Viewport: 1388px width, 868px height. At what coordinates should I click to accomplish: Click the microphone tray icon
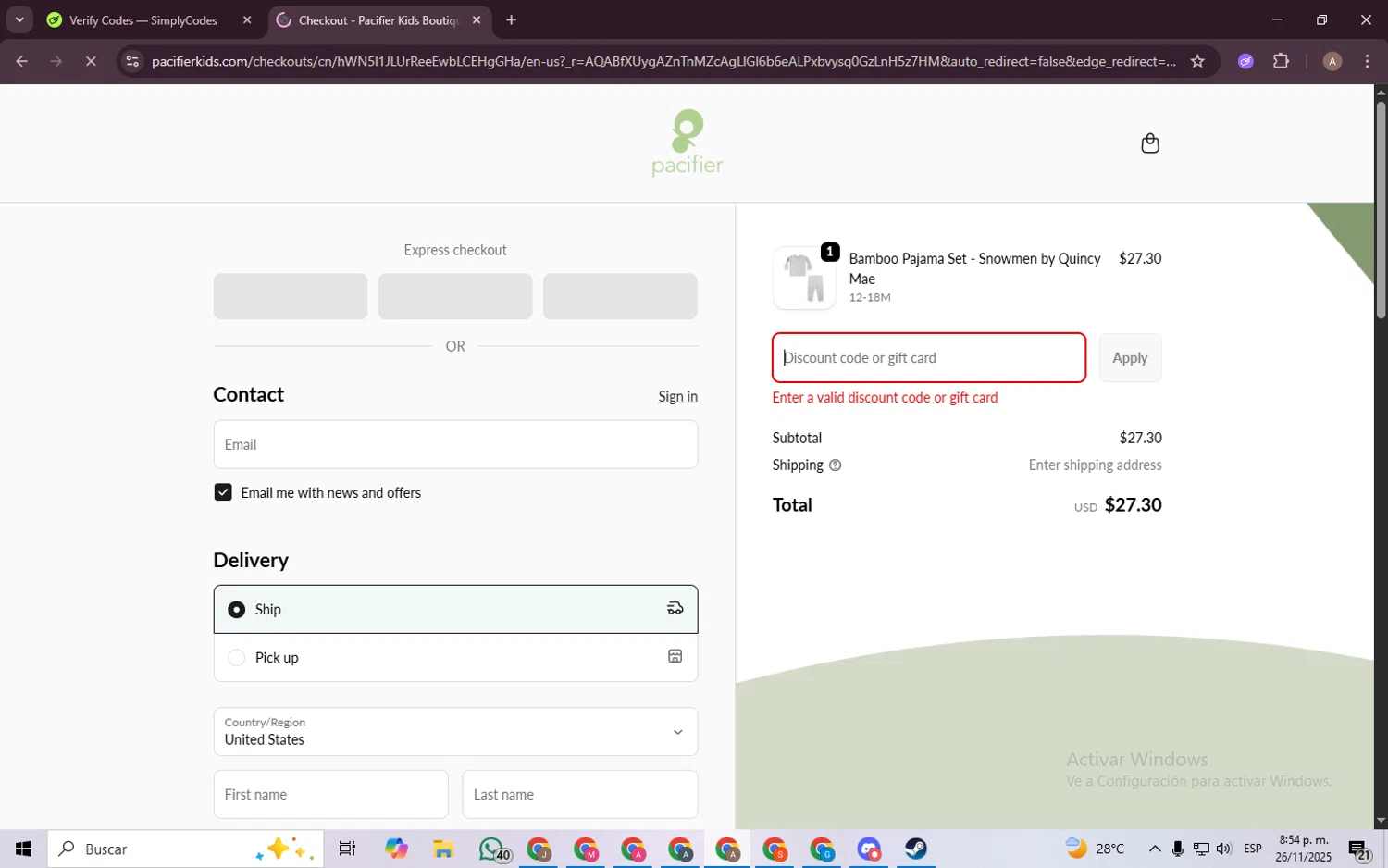click(x=1178, y=849)
